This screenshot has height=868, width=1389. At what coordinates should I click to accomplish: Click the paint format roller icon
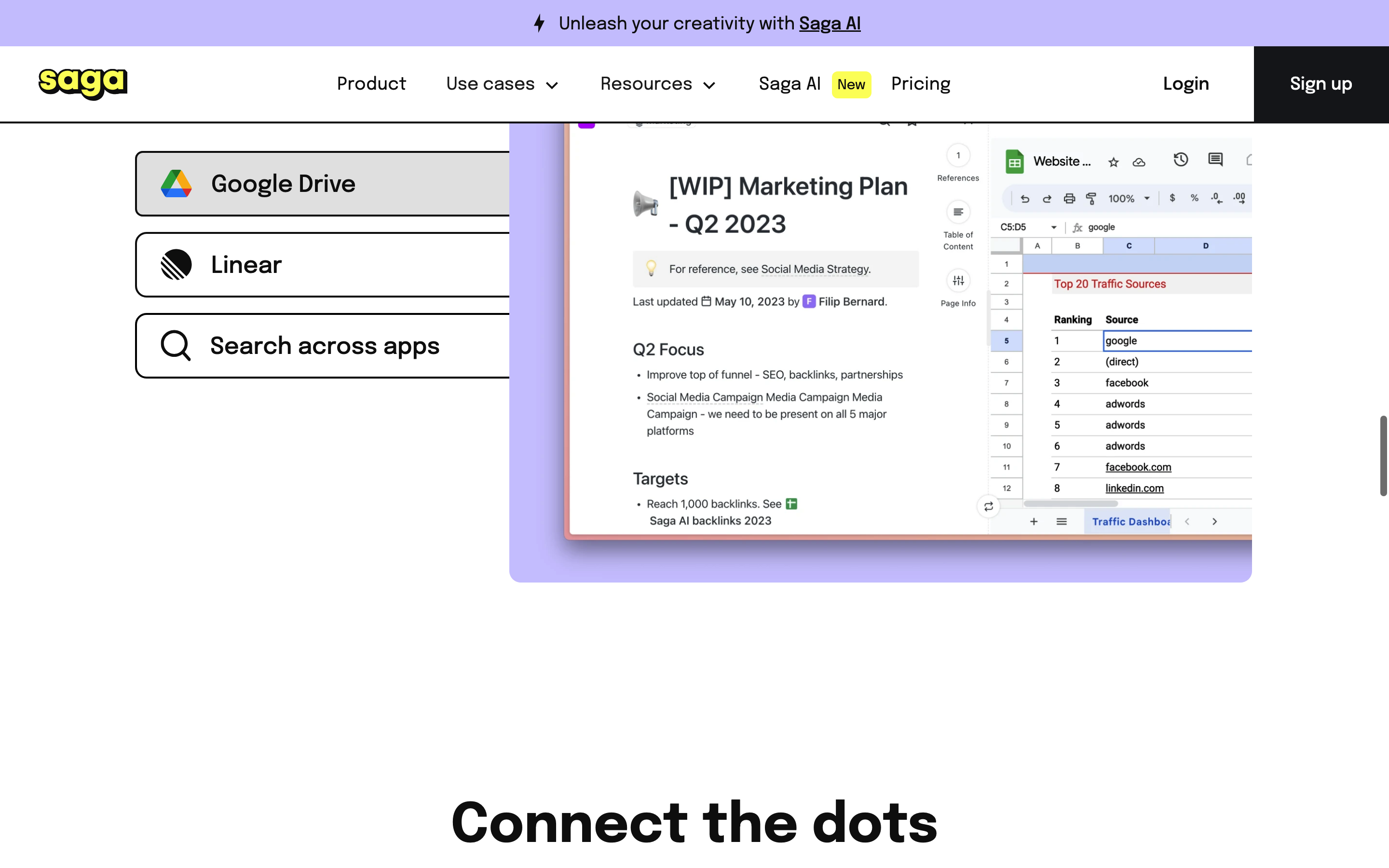click(1091, 199)
